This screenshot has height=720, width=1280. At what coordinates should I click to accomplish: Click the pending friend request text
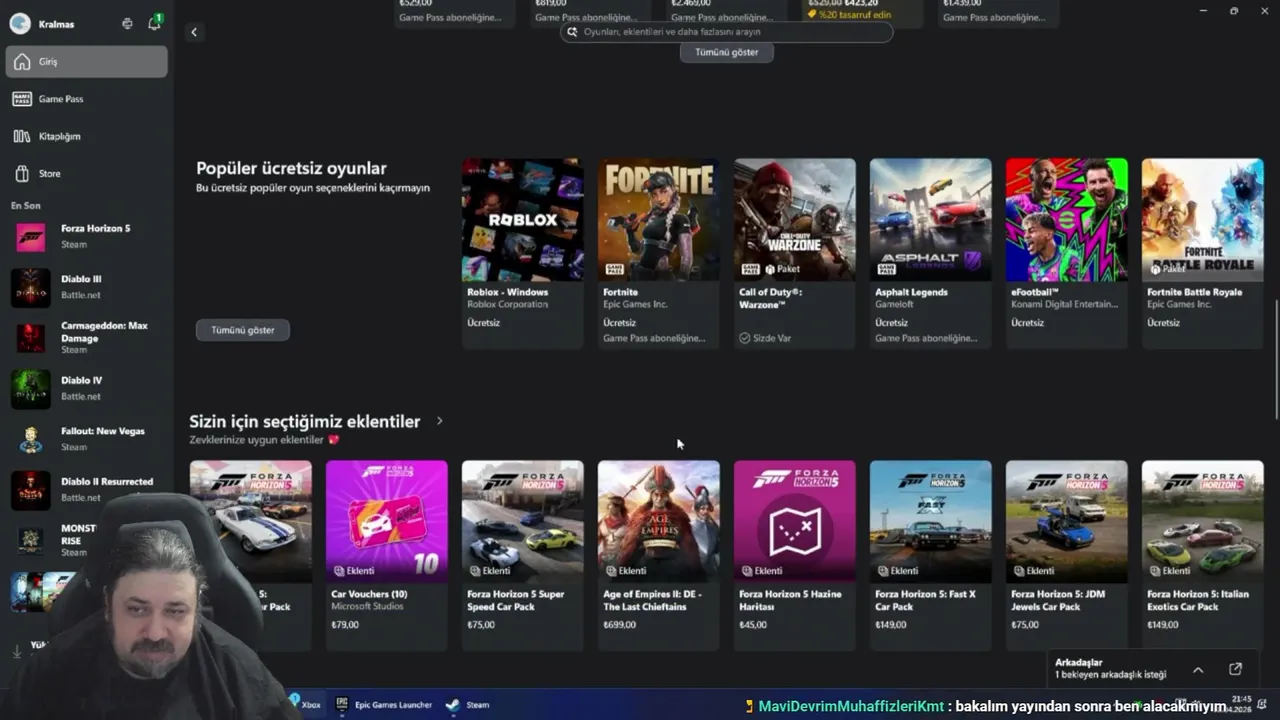click(1110, 675)
